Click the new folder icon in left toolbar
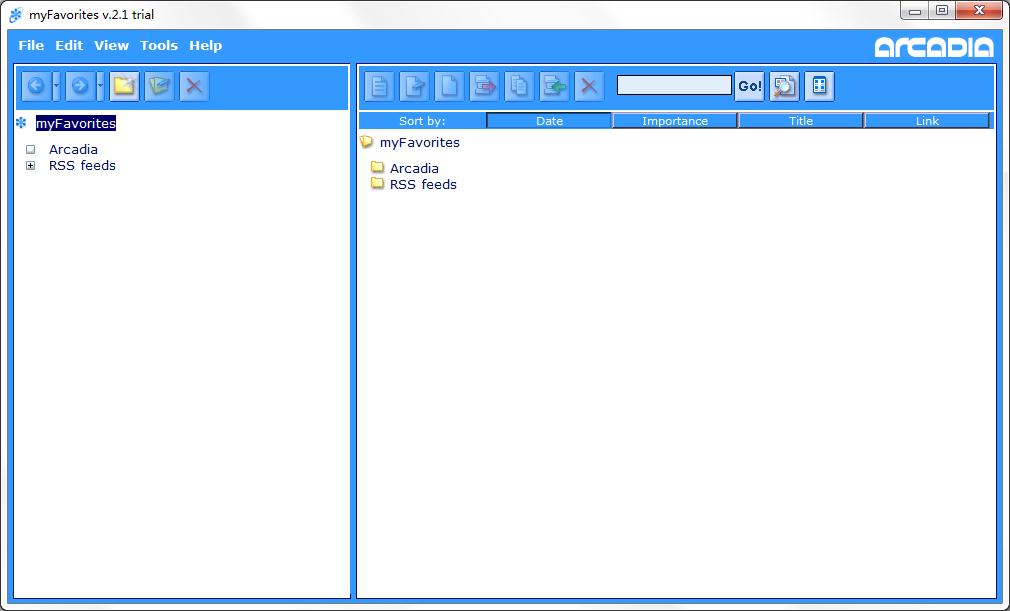The image size is (1010, 611). [124, 87]
